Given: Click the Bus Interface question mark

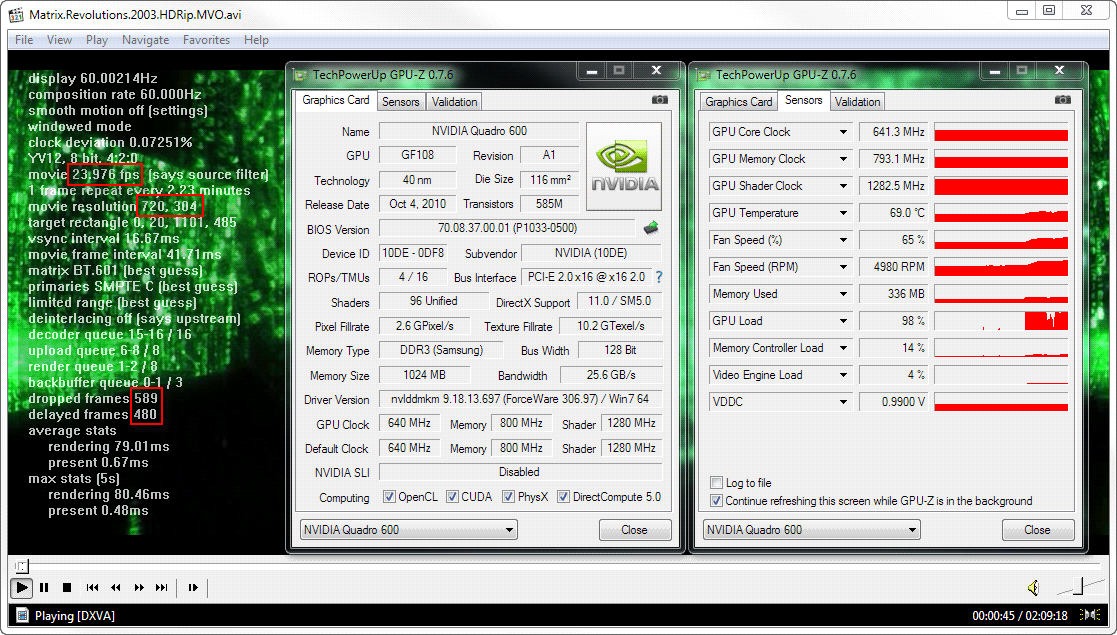Looking at the screenshot, I should (x=659, y=277).
